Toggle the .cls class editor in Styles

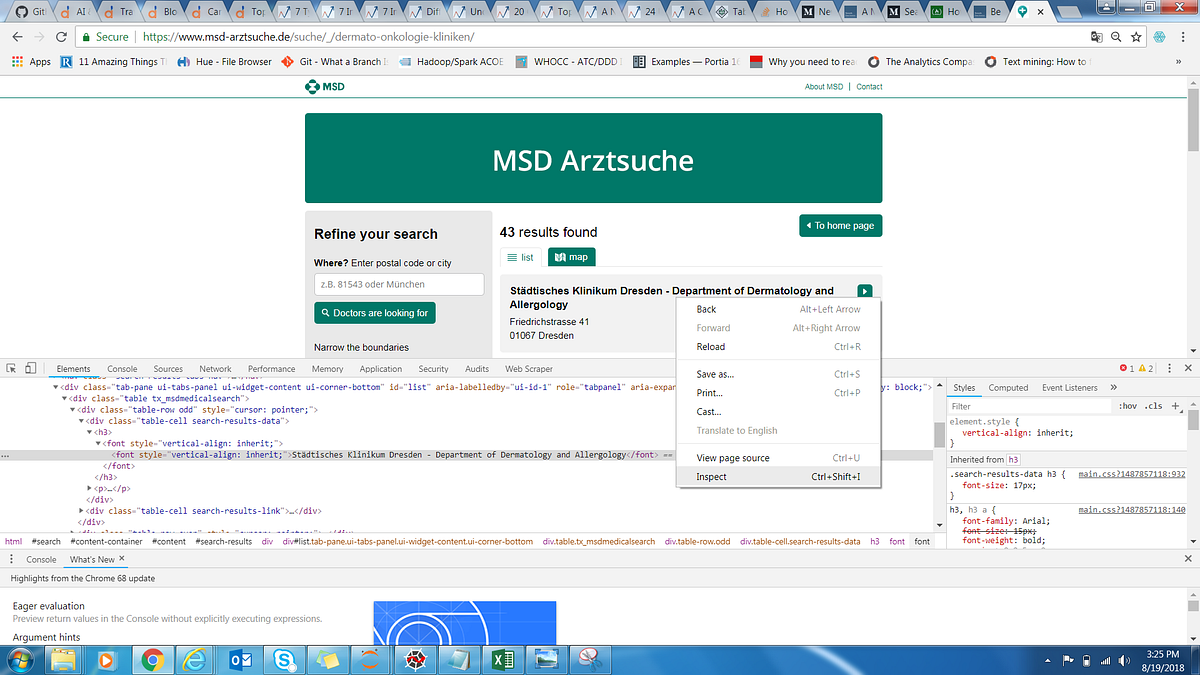(1152, 406)
